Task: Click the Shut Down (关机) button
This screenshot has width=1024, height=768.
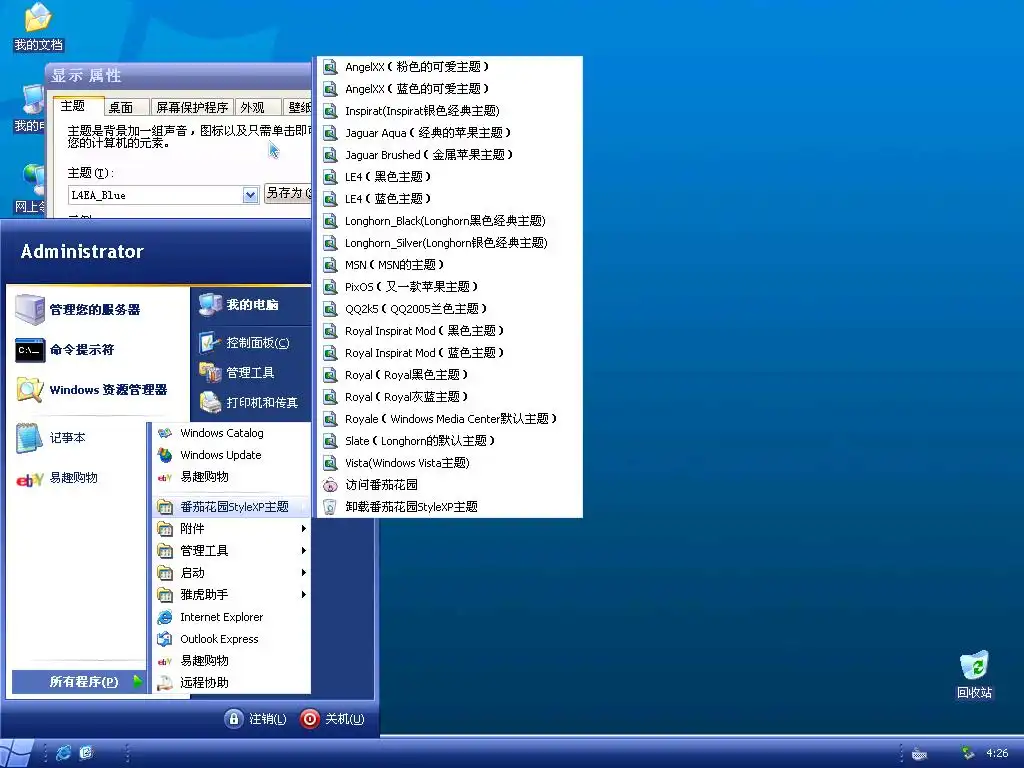Action: 332,718
